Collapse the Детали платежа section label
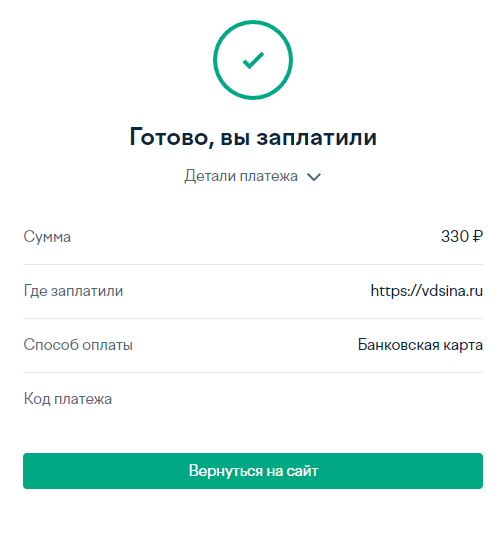This screenshot has height=537, width=503. [241, 176]
